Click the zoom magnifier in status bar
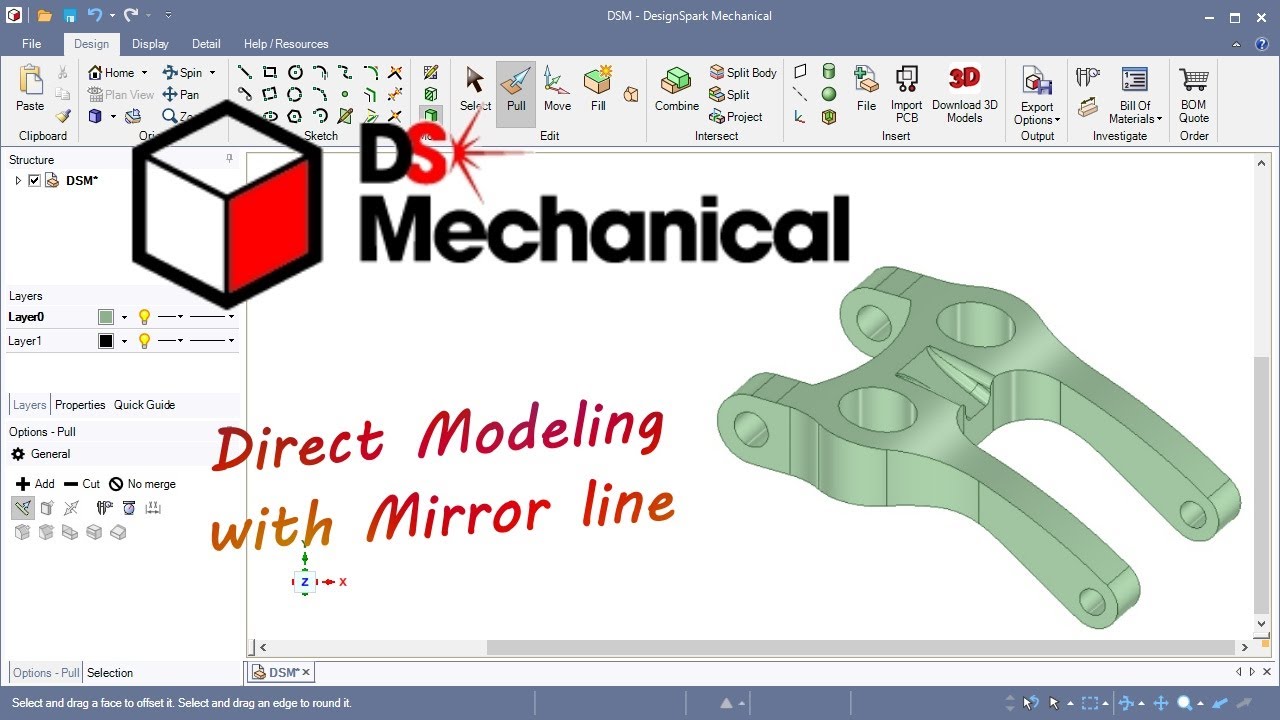This screenshot has height=720, width=1280. click(1185, 703)
